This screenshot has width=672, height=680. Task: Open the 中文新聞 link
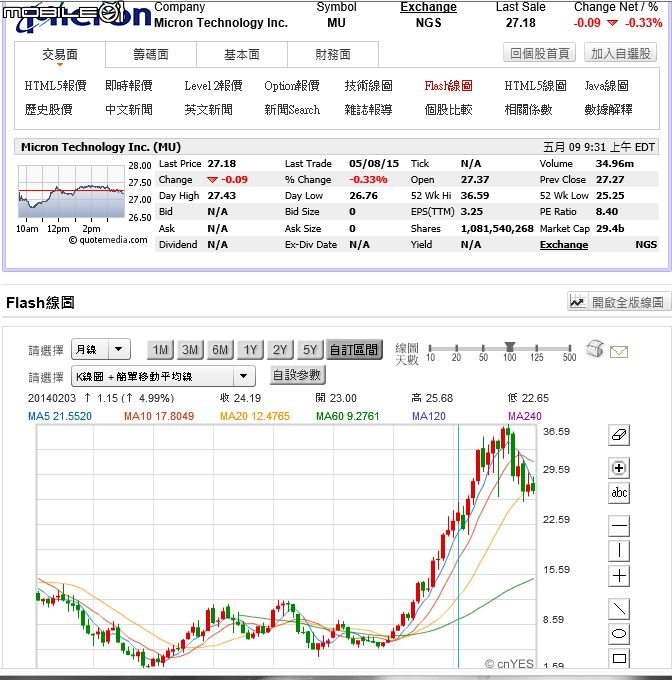pos(129,110)
